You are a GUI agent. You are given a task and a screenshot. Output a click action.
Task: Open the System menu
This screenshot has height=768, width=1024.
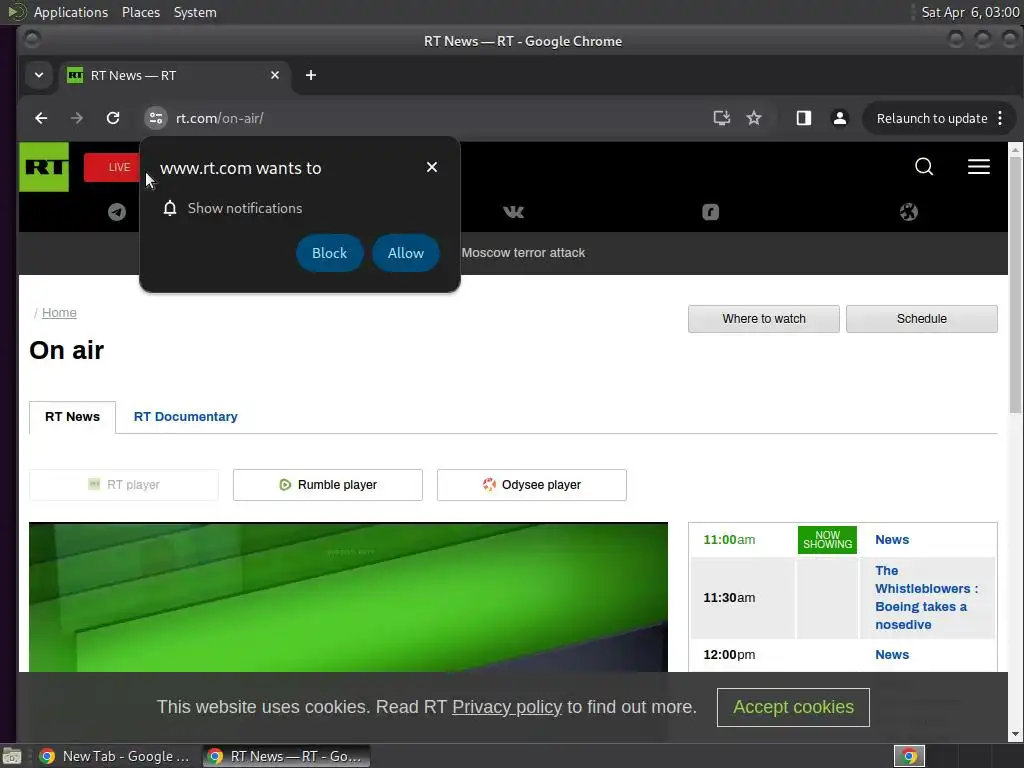point(195,12)
